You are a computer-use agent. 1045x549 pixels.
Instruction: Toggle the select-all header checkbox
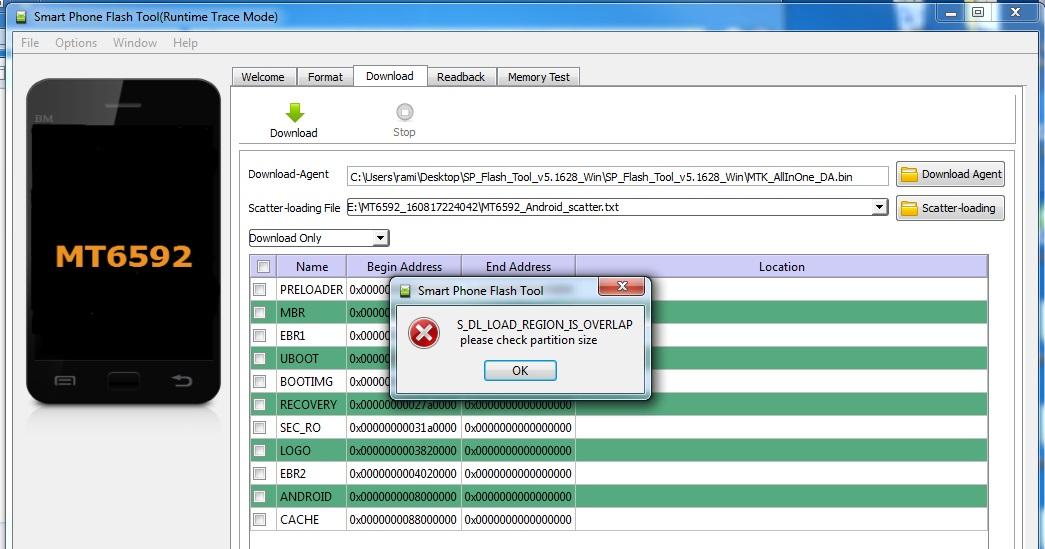pyautogui.click(x=263, y=267)
